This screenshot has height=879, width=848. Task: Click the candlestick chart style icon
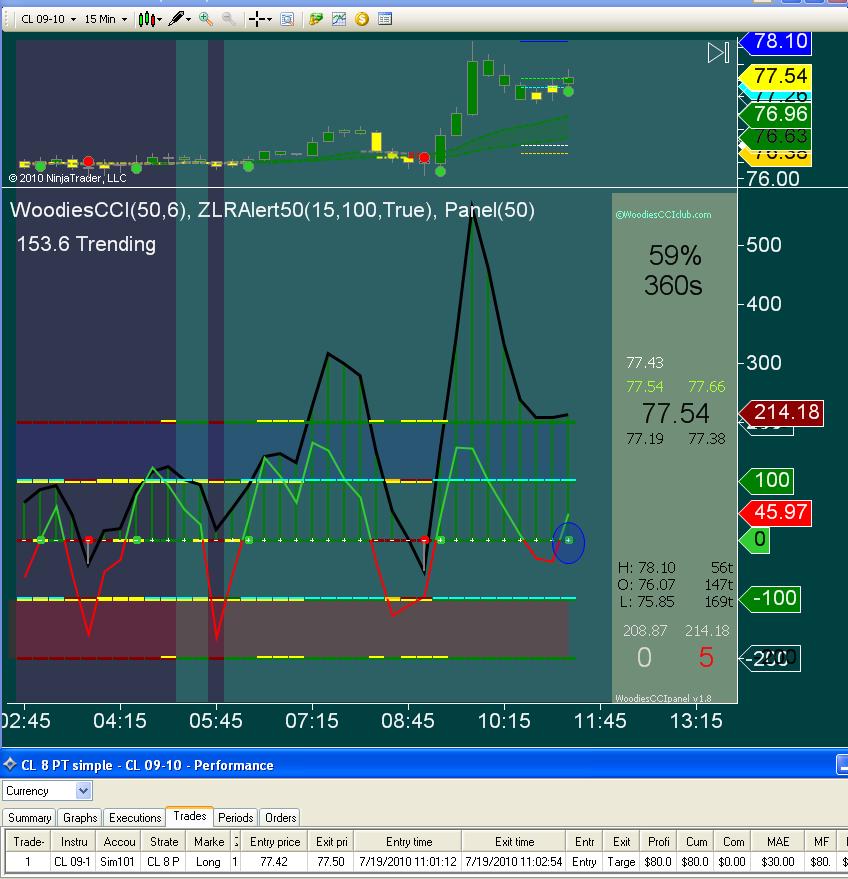pos(146,19)
